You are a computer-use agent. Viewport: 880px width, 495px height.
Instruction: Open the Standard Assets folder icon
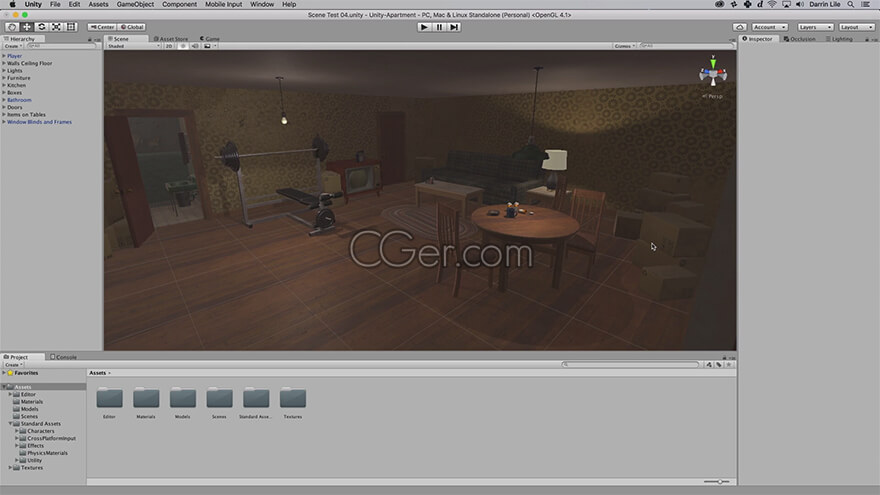click(x=256, y=397)
